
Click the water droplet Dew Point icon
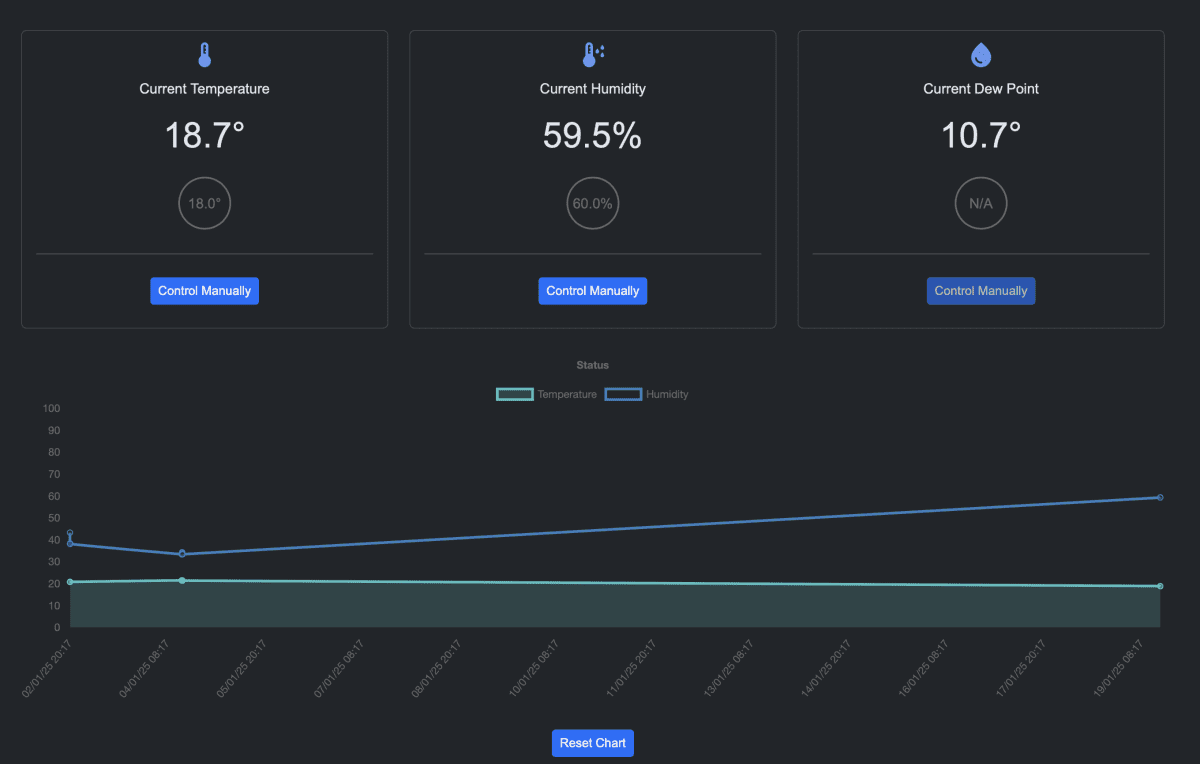(x=981, y=55)
